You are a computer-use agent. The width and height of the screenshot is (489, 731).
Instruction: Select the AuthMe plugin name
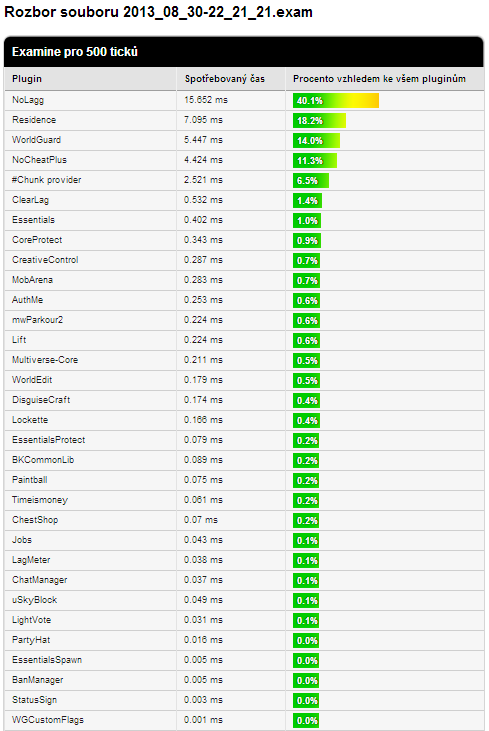click(28, 300)
